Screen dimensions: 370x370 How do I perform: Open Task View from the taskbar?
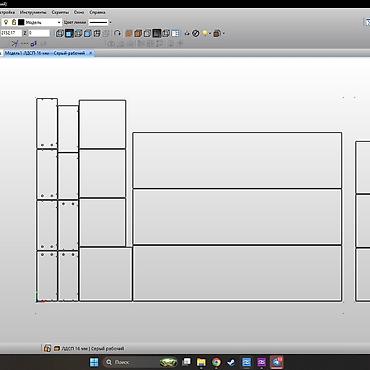click(187, 362)
